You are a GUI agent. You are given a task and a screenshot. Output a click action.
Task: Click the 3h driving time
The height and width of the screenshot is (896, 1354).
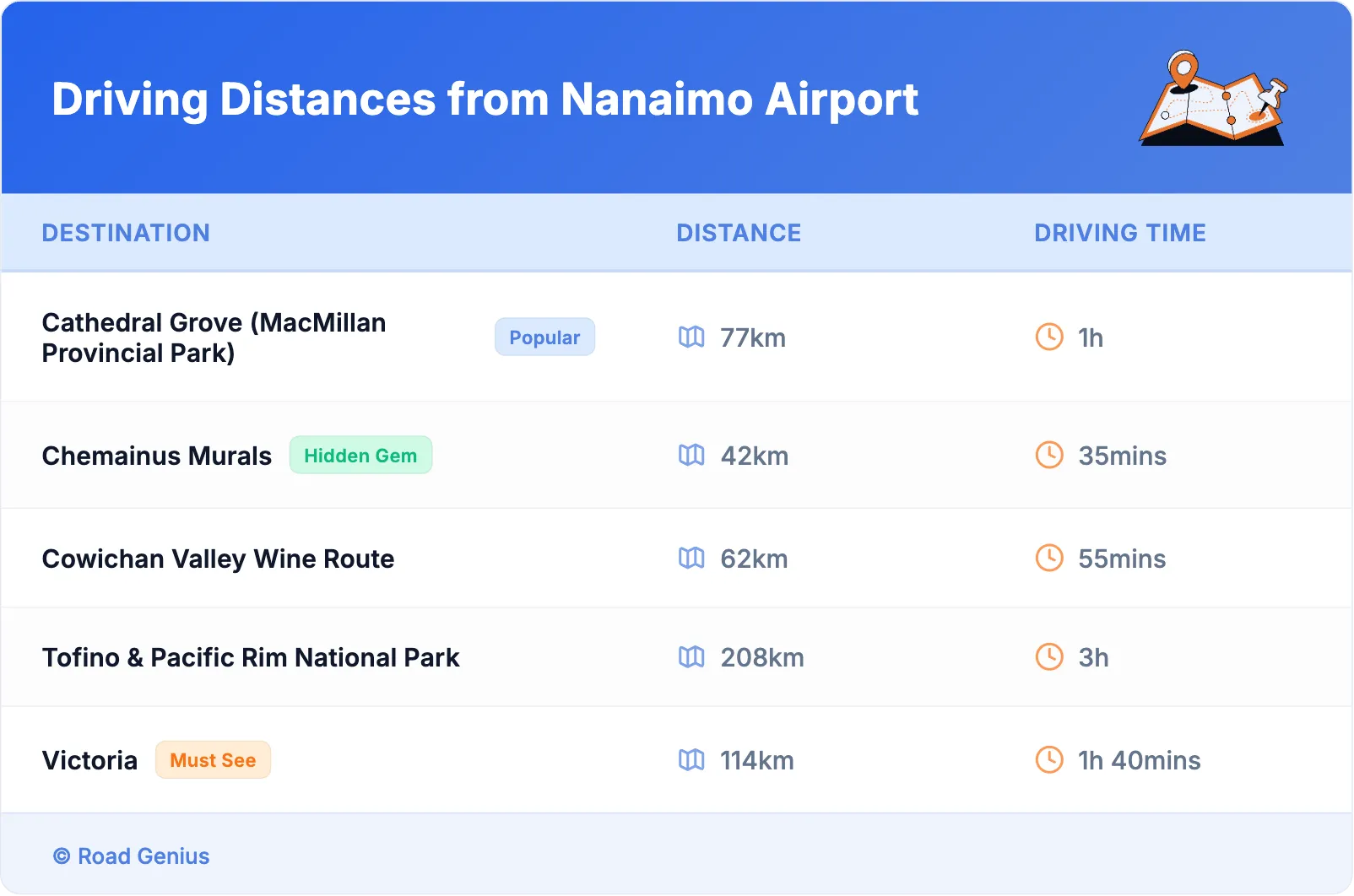pos(1093,657)
